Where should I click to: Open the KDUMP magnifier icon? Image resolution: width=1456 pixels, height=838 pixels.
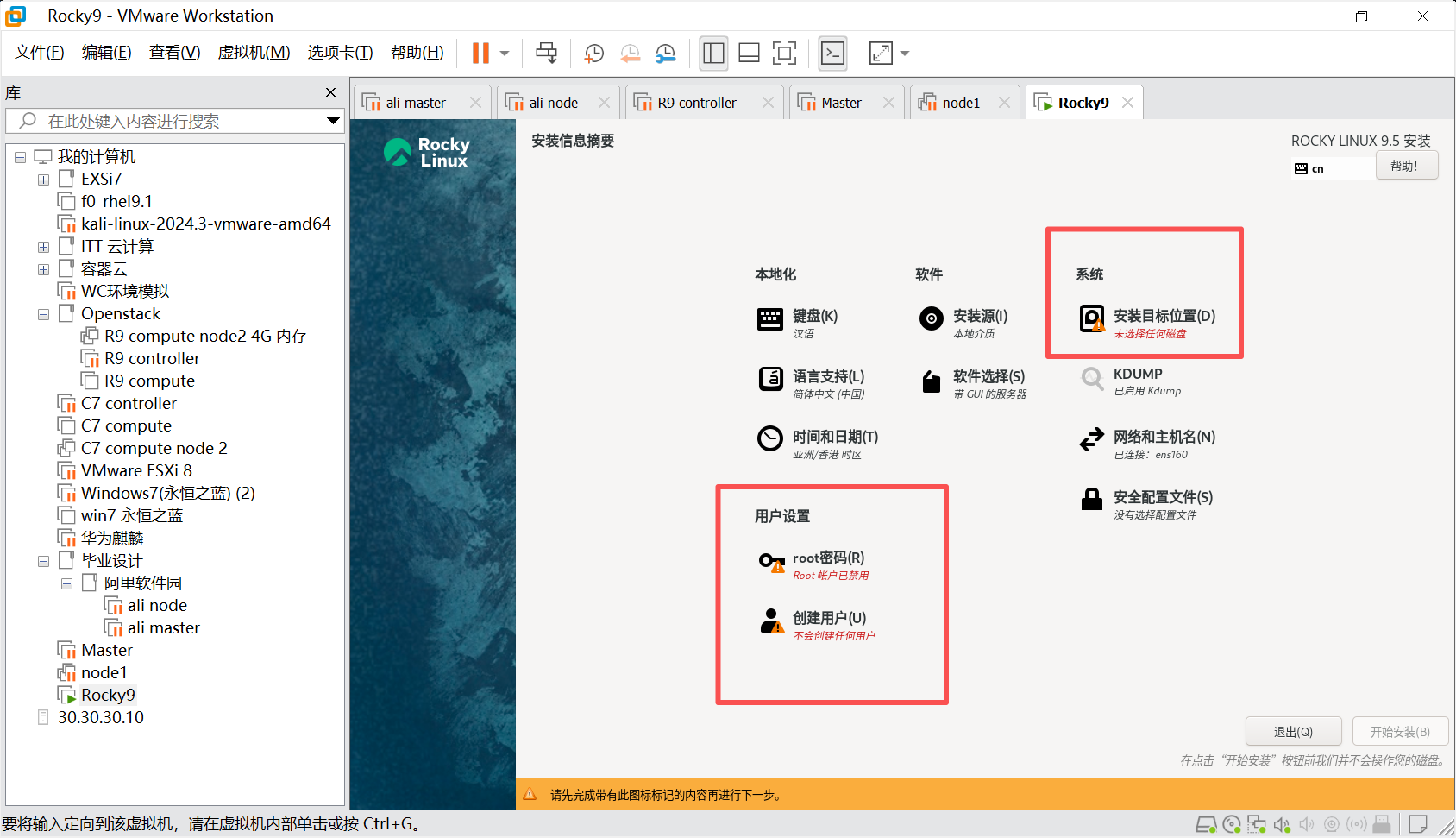[x=1092, y=378]
